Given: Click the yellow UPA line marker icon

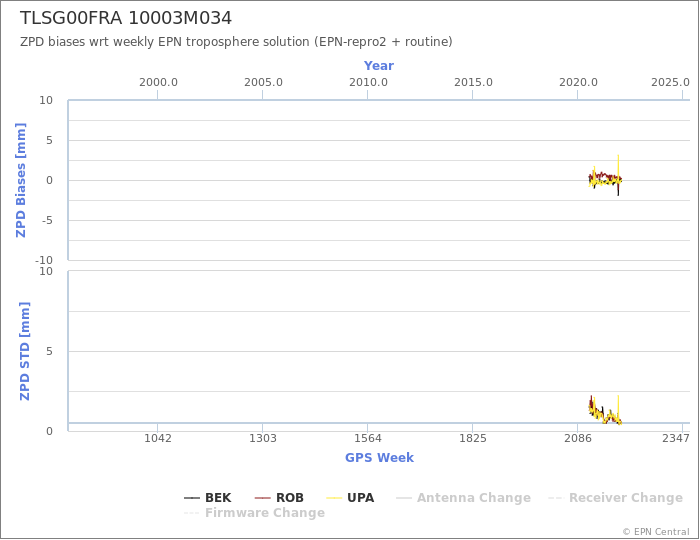Looking at the screenshot, I should [334, 498].
